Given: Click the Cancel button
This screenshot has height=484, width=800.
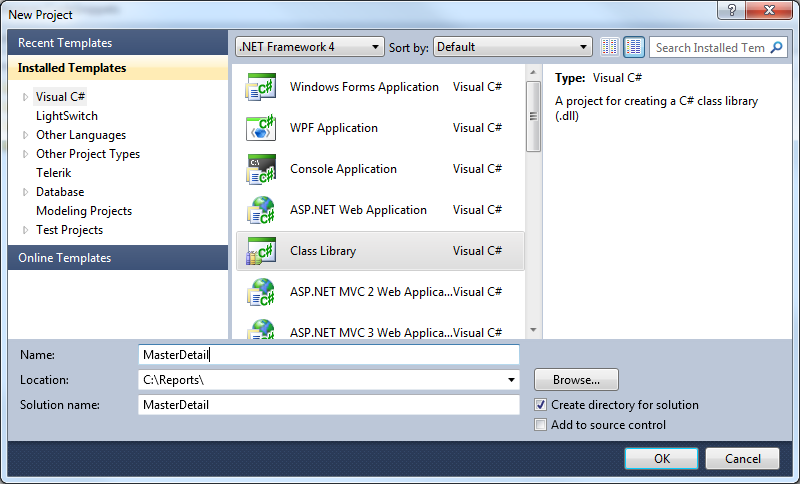Looking at the screenshot, I should coord(742,458).
